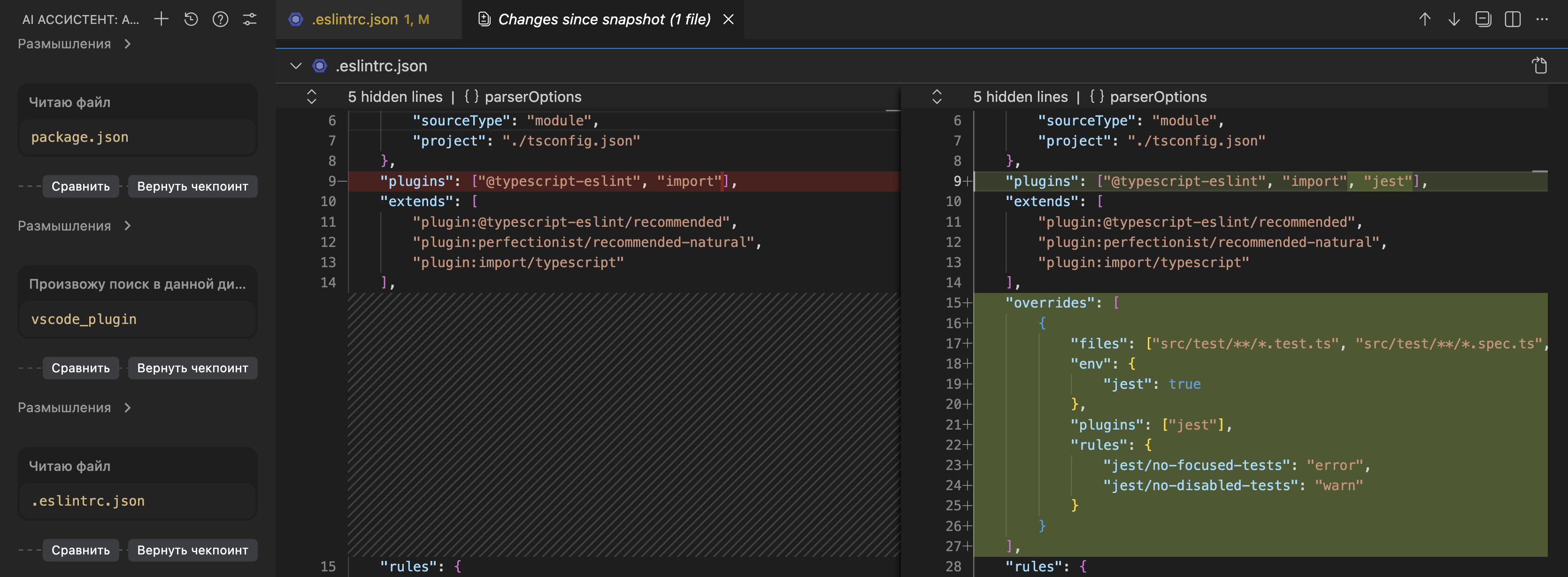The width and height of the screenshot is (1568, 577).
Task: Click "project" key in right pane
Action: (1074, 140)
